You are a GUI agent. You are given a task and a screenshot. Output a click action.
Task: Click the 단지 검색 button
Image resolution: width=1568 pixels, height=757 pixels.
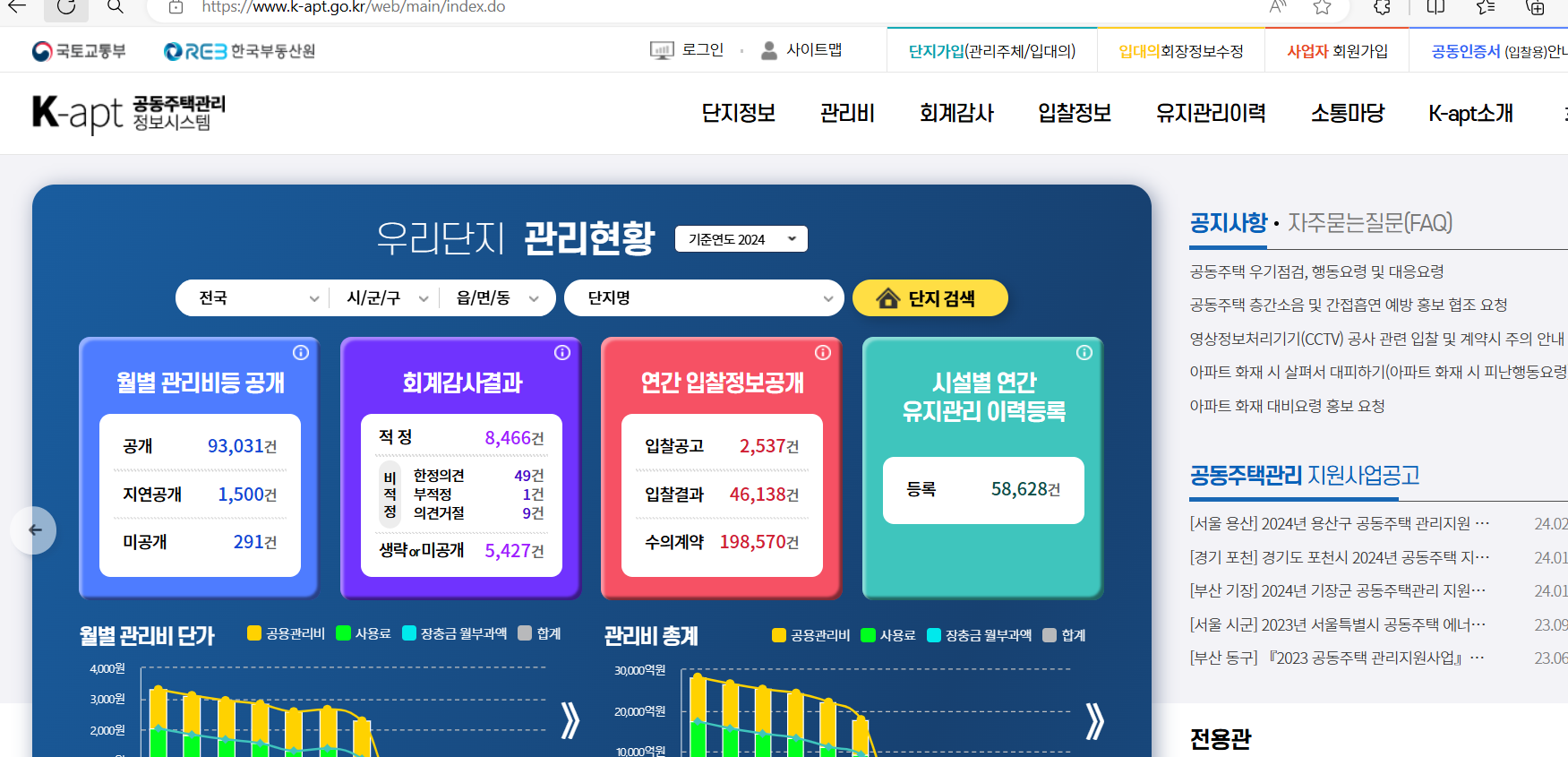[930, 298]
